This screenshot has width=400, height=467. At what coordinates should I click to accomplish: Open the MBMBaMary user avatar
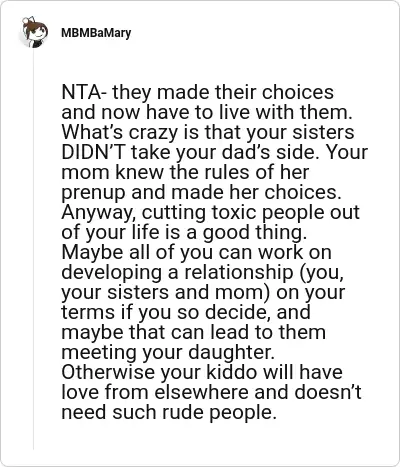tap(34, 32)
